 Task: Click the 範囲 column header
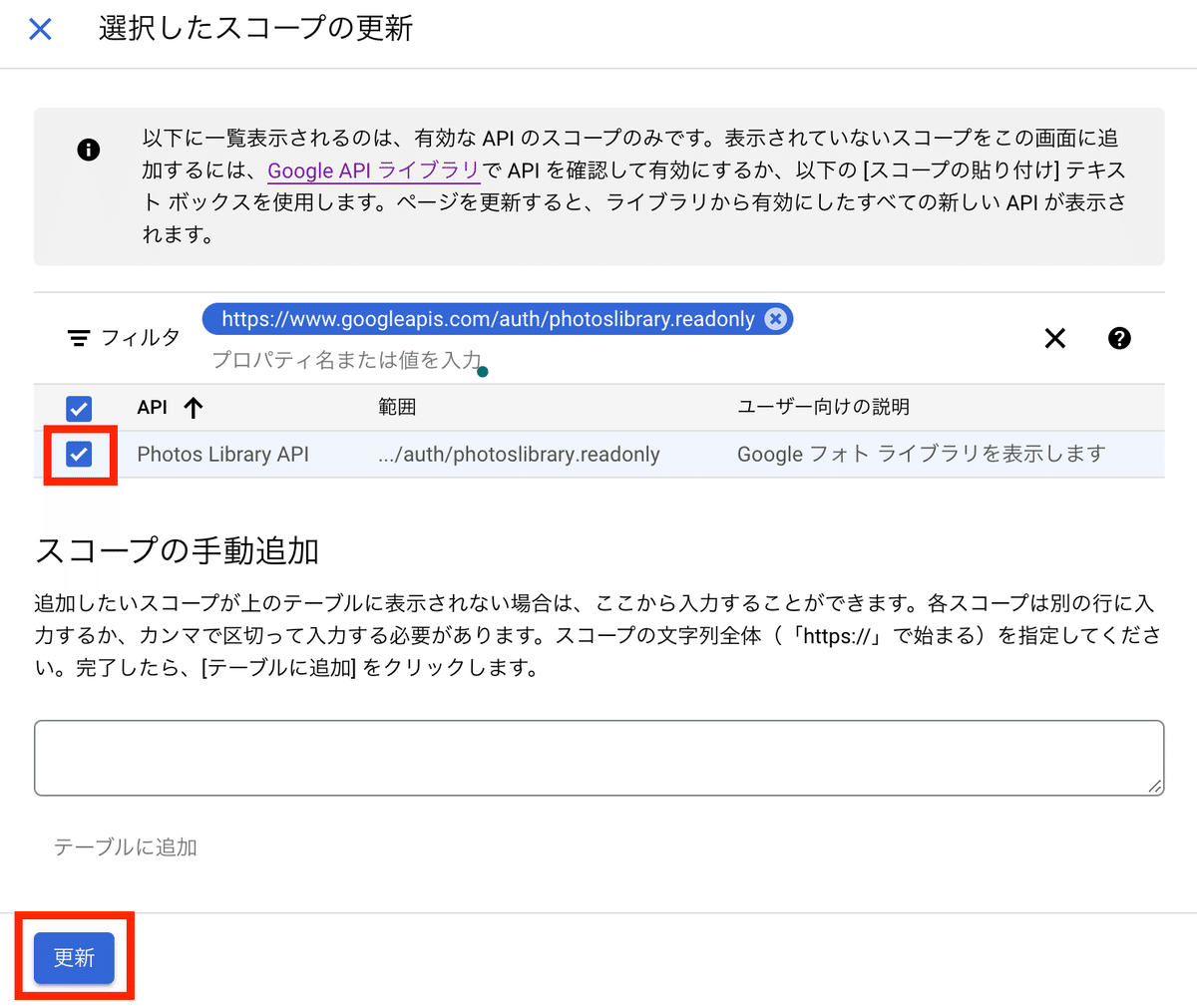click(x=397, y=407)
